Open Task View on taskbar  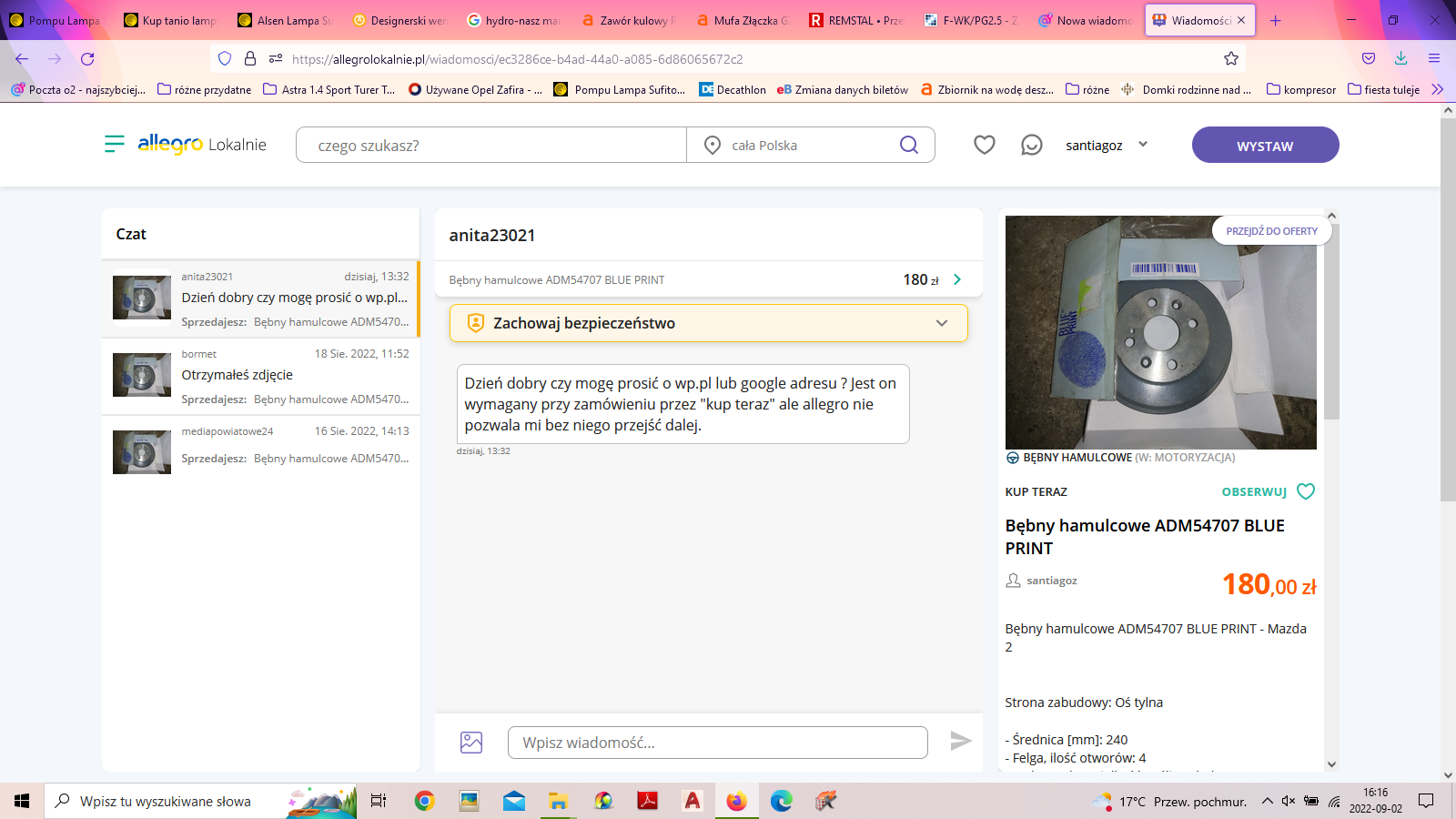379,801
